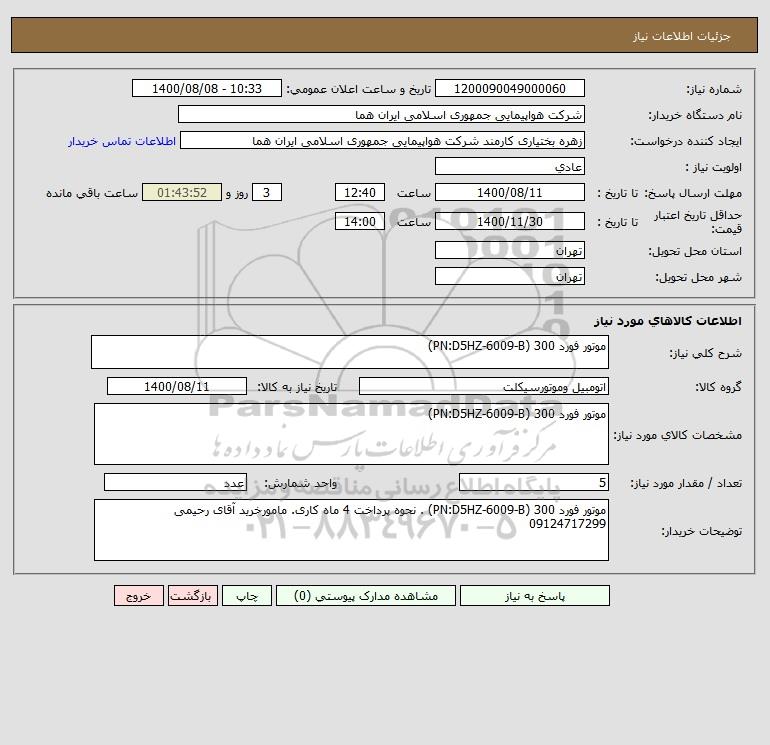Click the priority field showing عادی
The height and width of the screenshot is (745, 770).
(510, 166)
